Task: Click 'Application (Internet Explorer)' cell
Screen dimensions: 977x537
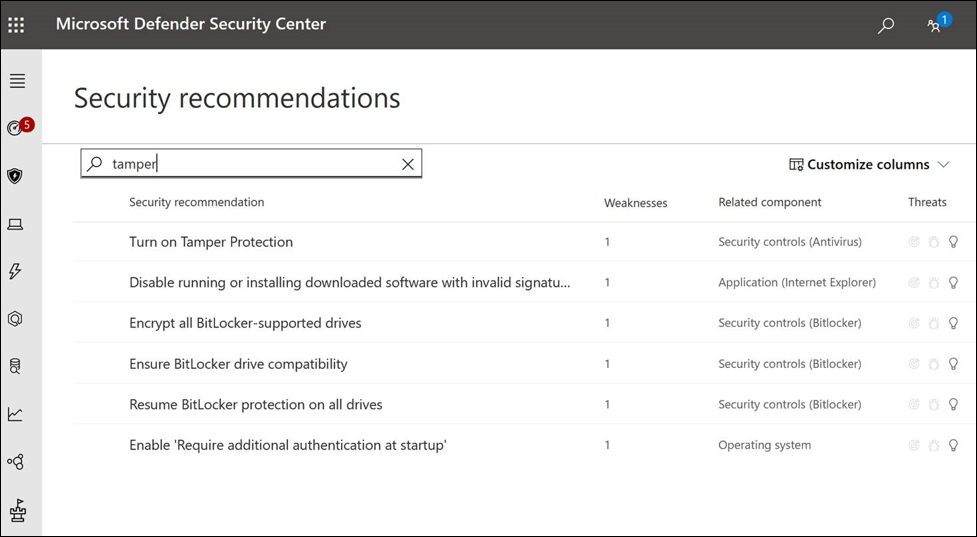Action: click(797, 282)
